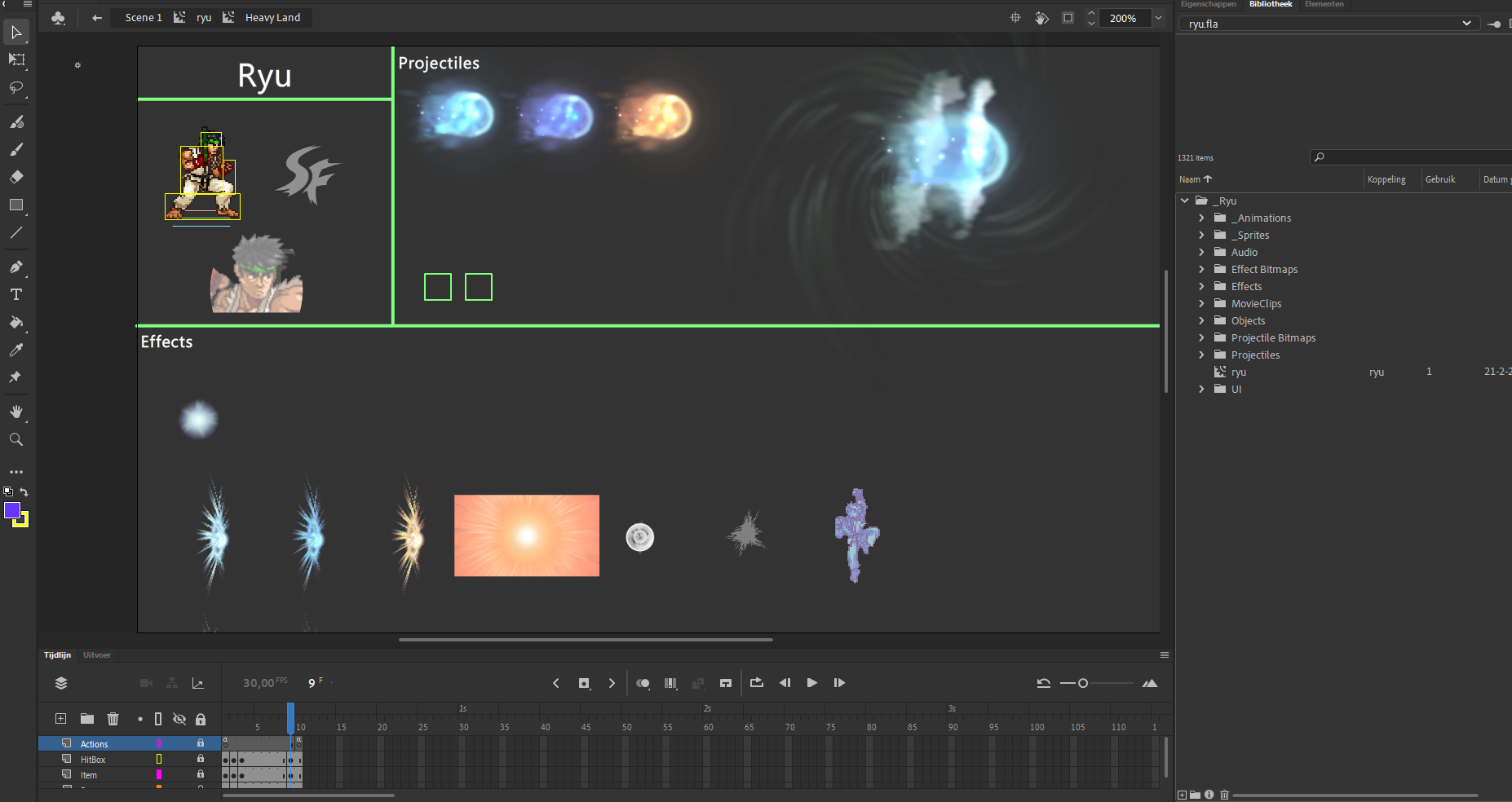Delete the selected timeline layer
Screen dimensions: 1512x802
tap(113, 718)
